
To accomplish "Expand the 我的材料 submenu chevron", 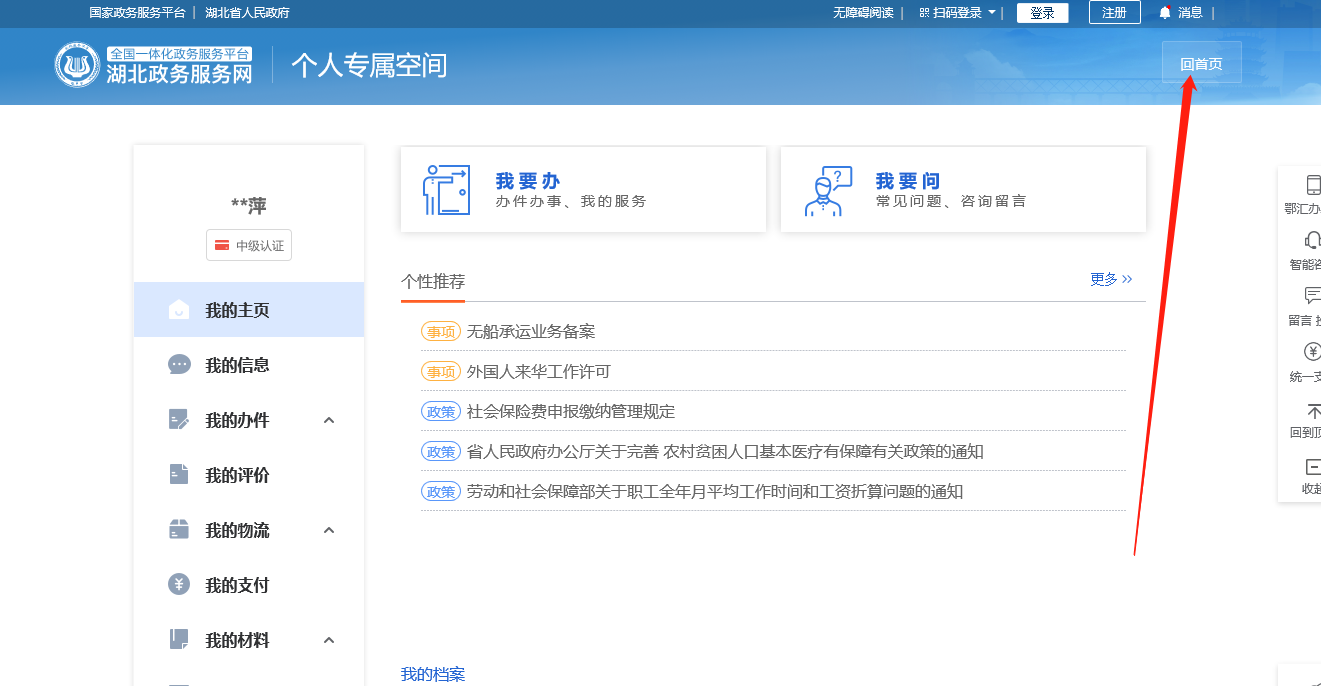I will point(329,640).
